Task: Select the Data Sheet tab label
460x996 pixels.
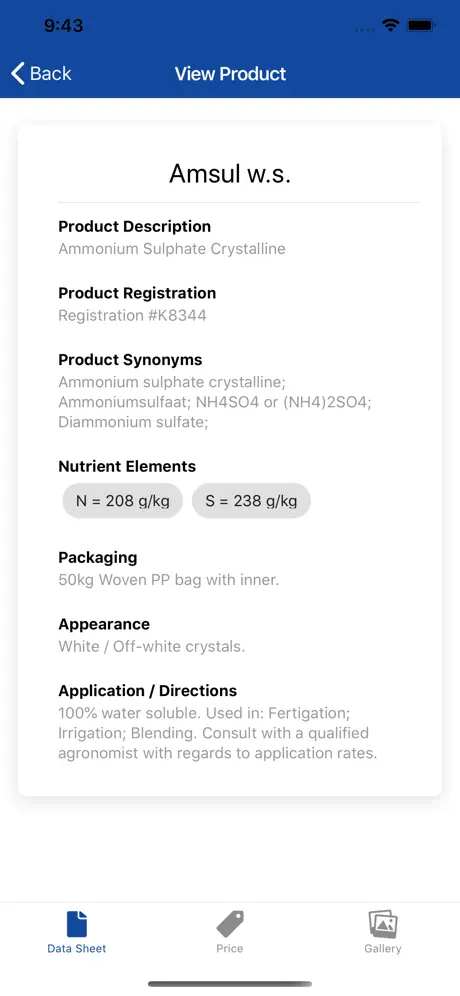Action: (x=77, y=948)
